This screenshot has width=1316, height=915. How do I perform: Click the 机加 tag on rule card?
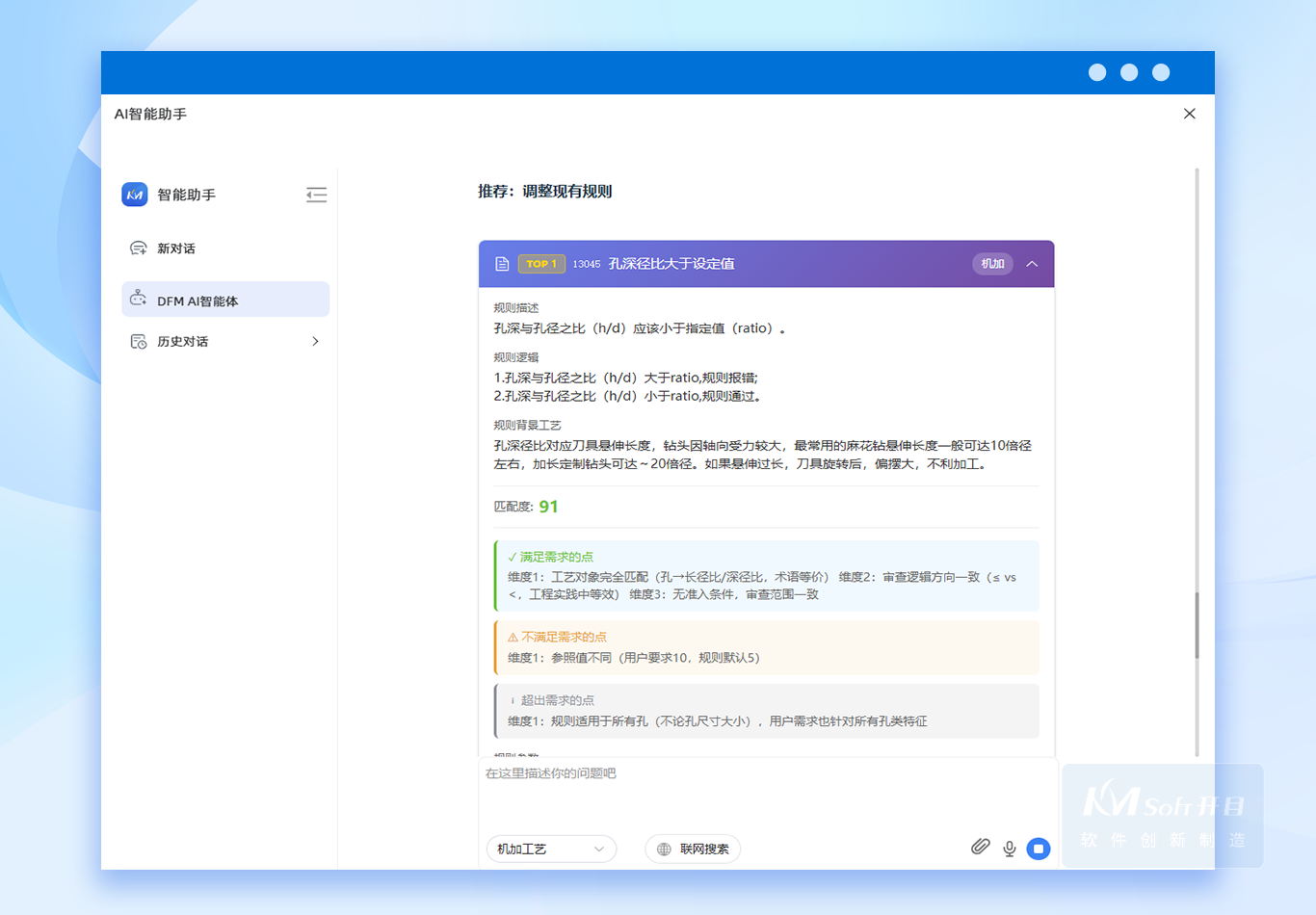(992, 264)
